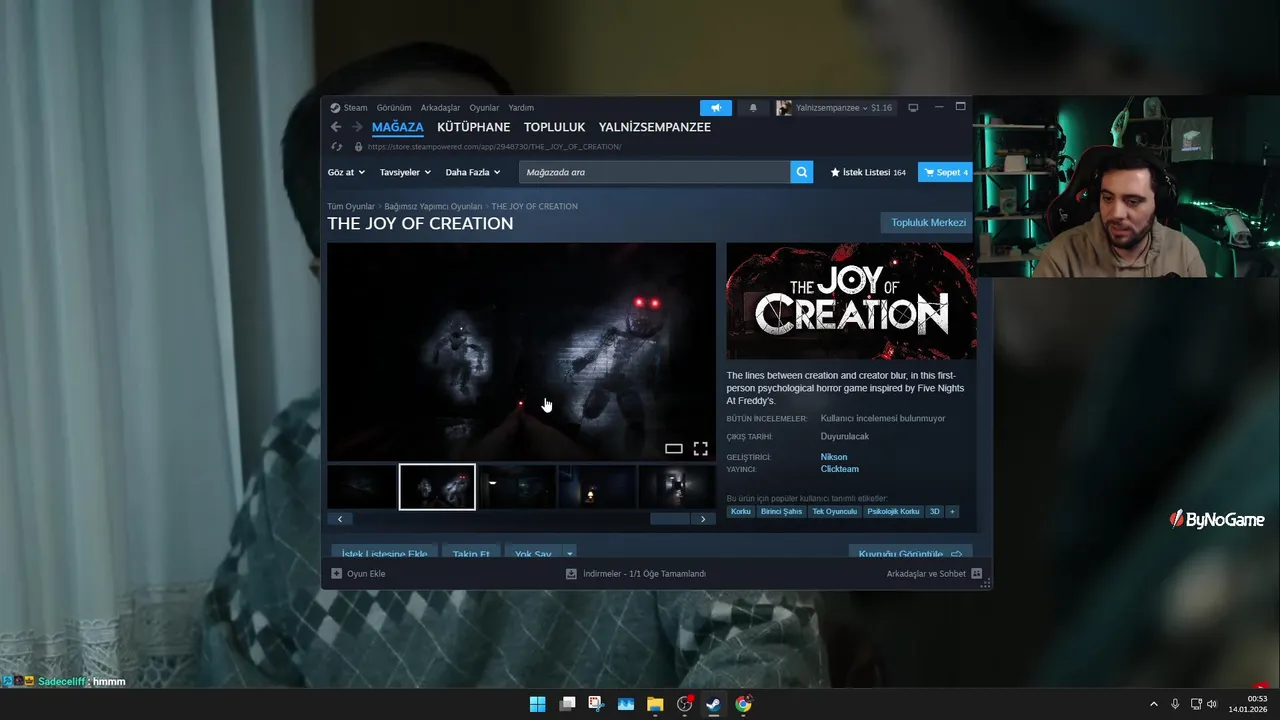Select the Psikolojik Korku tag

coord(894,511)
